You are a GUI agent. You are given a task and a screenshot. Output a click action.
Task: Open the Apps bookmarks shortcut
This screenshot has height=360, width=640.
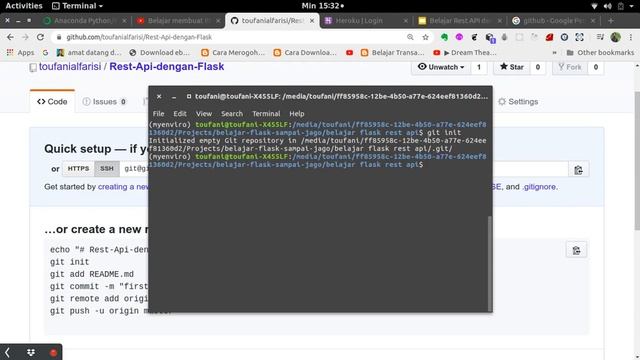(x=20, y=53)
